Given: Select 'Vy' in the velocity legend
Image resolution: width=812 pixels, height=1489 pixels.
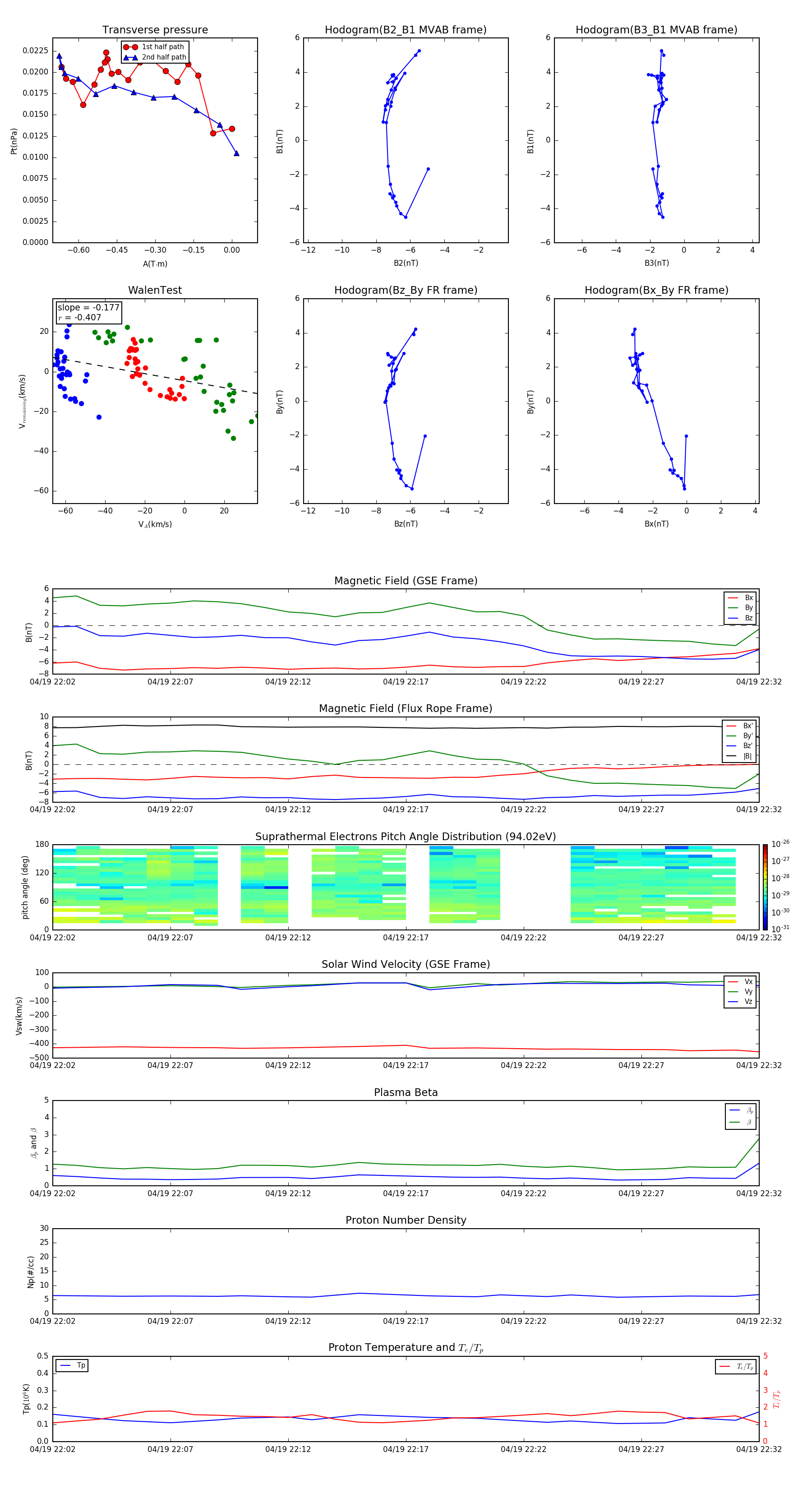Looking at the screenshot, I should pyautogui.click(x=740, y=991).
